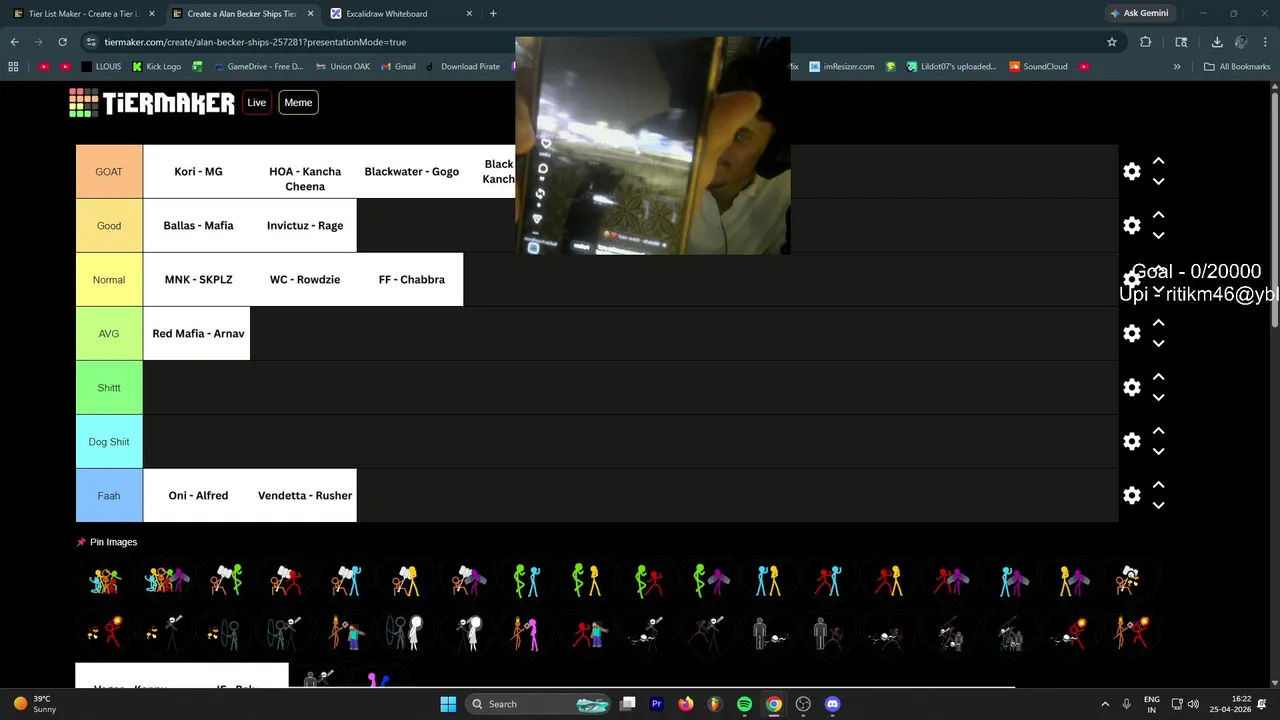This screenshot has width=1280, height=720.
Task: Open Discord from the taskbar
Action: pos(832,704)
